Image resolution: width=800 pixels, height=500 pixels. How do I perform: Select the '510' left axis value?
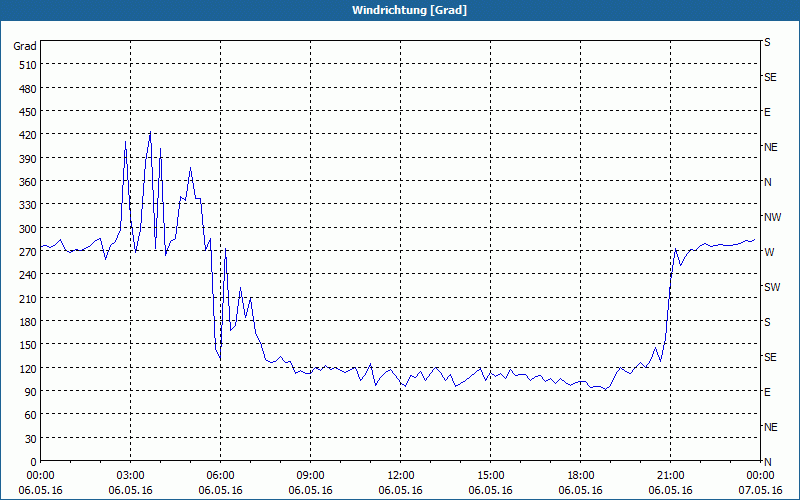coord(28,65)
